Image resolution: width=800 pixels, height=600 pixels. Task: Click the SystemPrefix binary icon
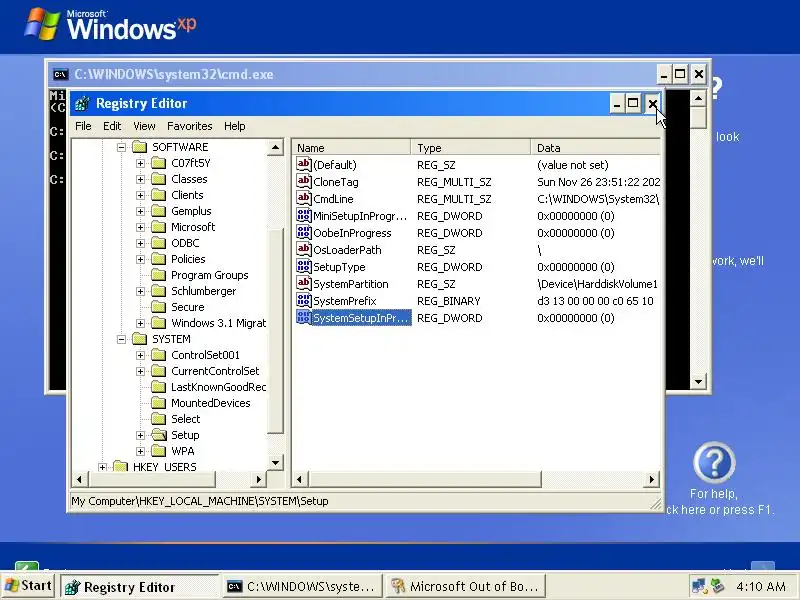pyautogui.click(x=304, y=300)
